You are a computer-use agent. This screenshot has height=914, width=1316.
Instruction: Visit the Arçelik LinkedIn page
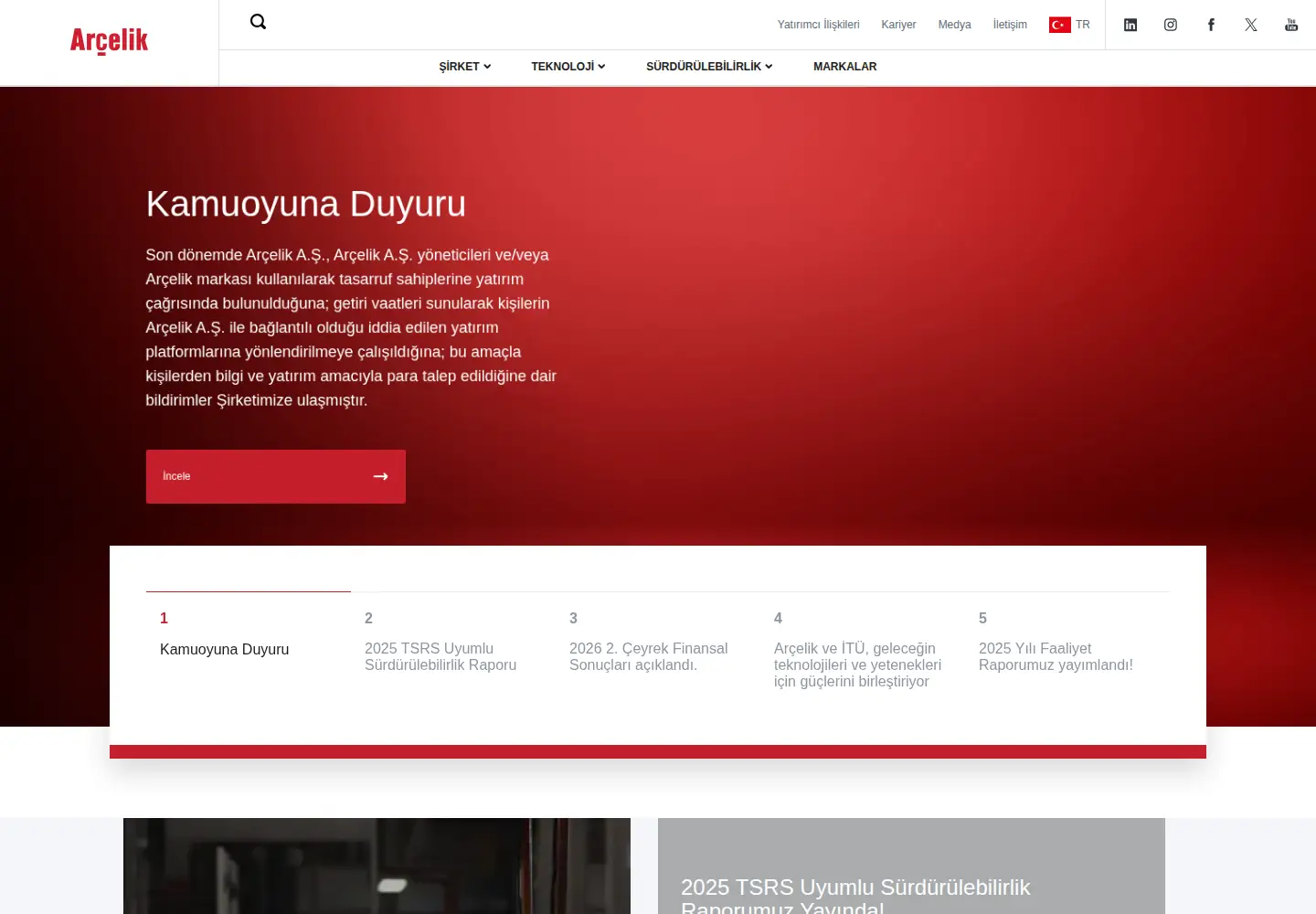pyautogui.click(x=1130, y=25)
